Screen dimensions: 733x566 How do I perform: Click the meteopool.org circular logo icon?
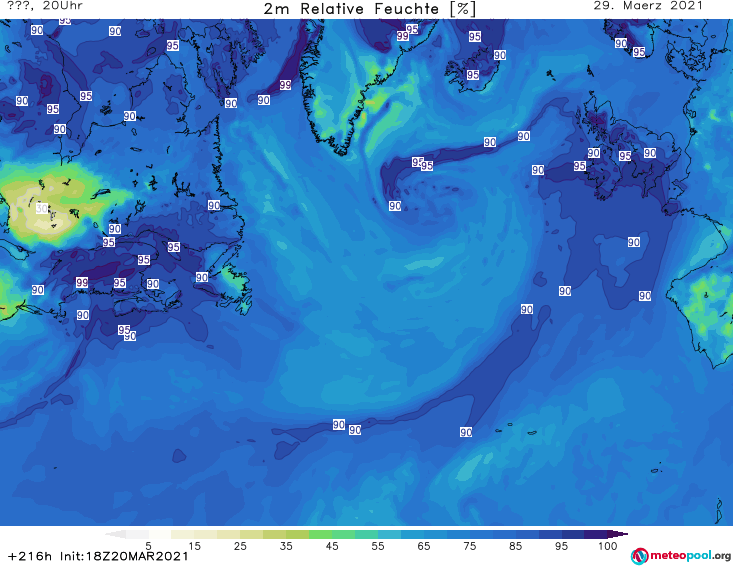639,556
